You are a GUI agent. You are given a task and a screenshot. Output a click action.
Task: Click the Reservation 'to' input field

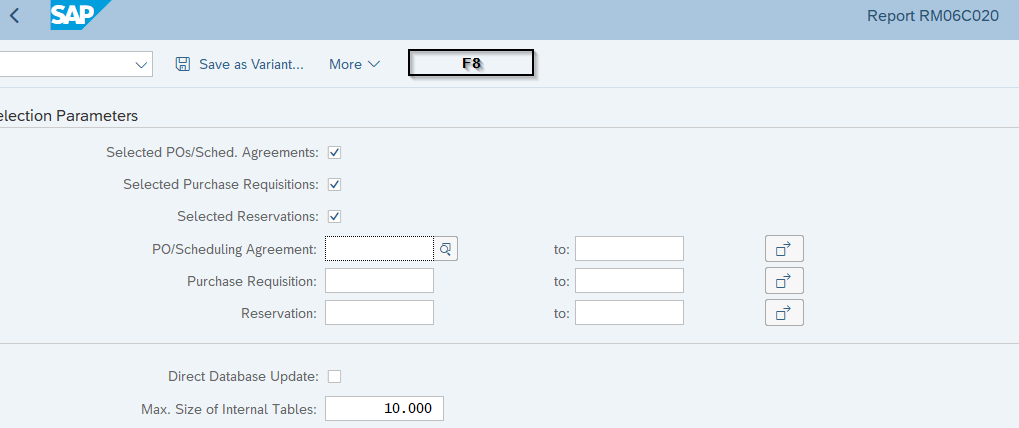pos(629,313)
